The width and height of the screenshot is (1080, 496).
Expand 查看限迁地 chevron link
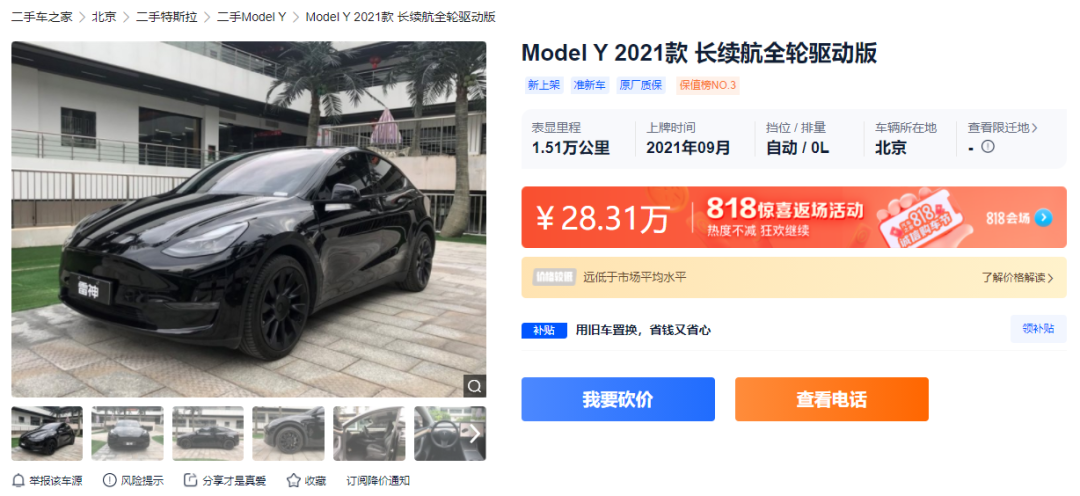coord(1003,127)
